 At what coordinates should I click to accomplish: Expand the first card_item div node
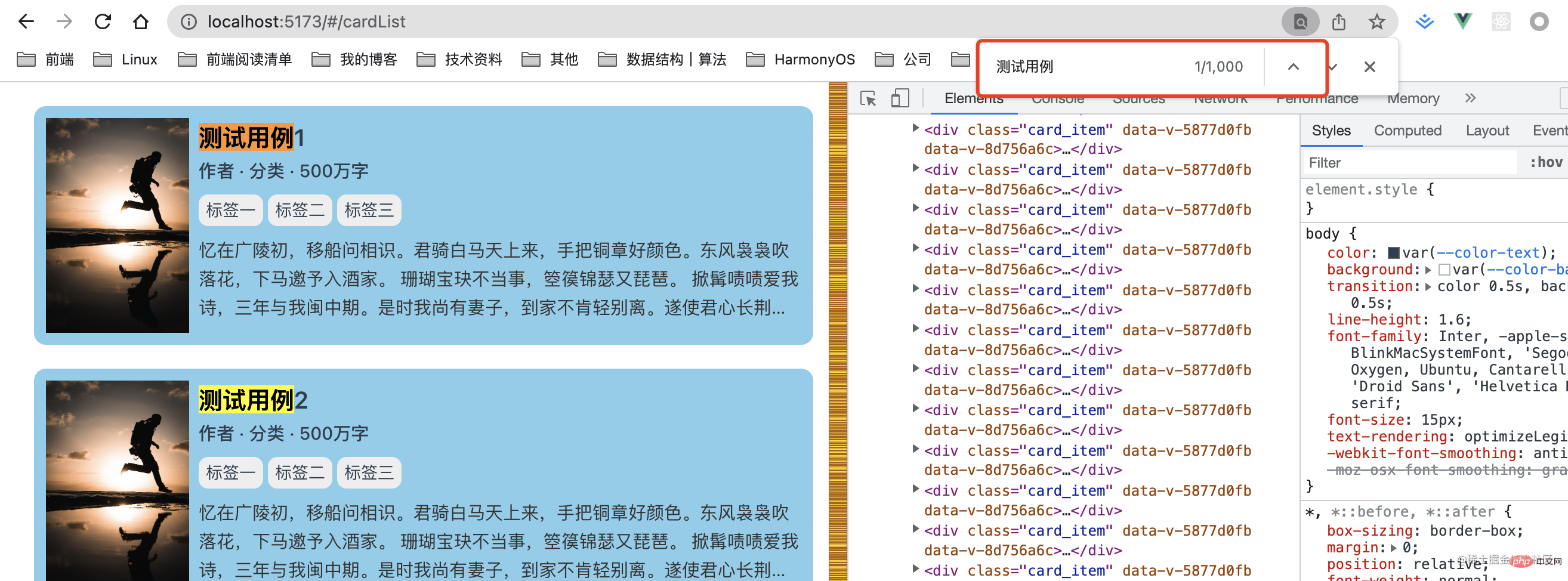coord(915,128)
